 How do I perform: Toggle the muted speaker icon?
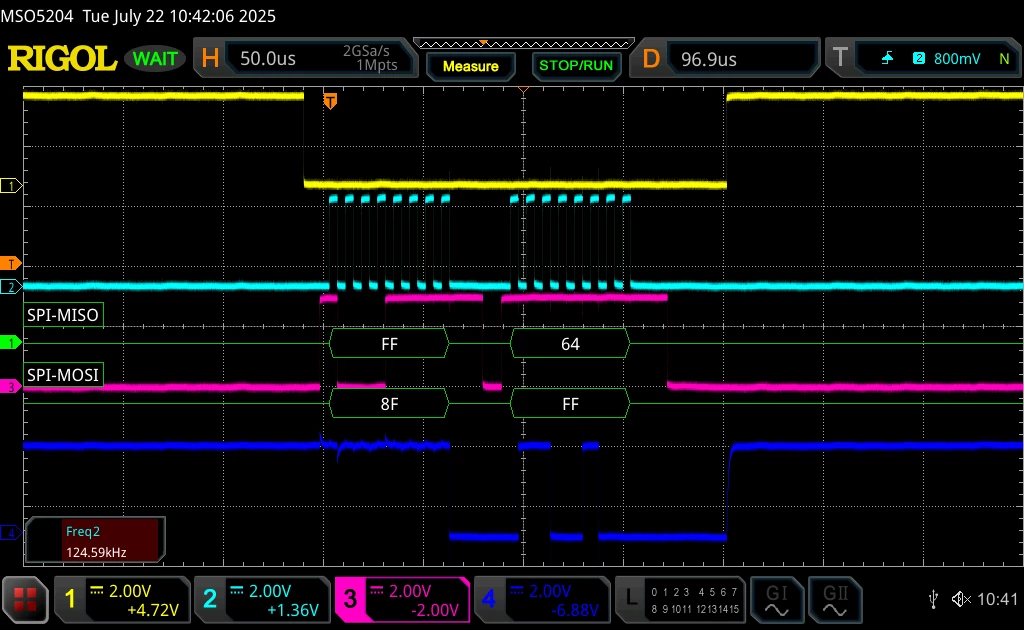[961, 599]
